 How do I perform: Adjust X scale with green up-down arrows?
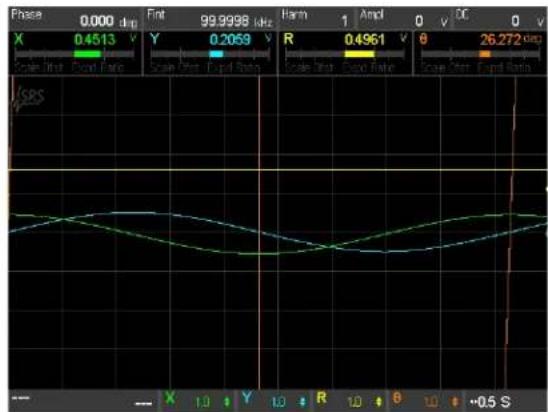pos(227,402)
